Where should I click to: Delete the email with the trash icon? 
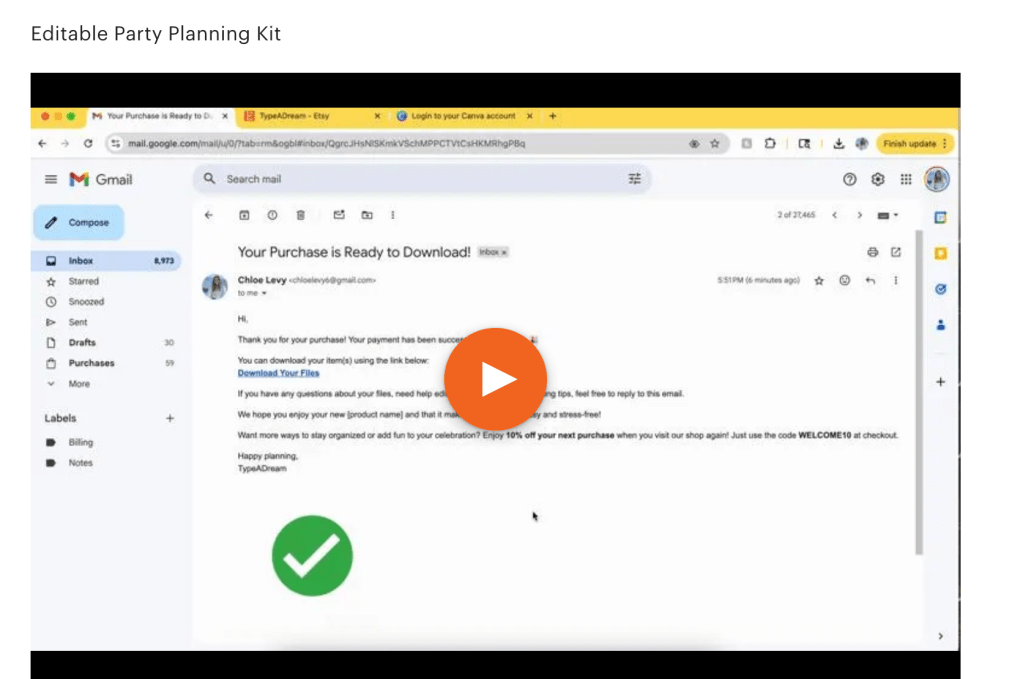(301, 215)
